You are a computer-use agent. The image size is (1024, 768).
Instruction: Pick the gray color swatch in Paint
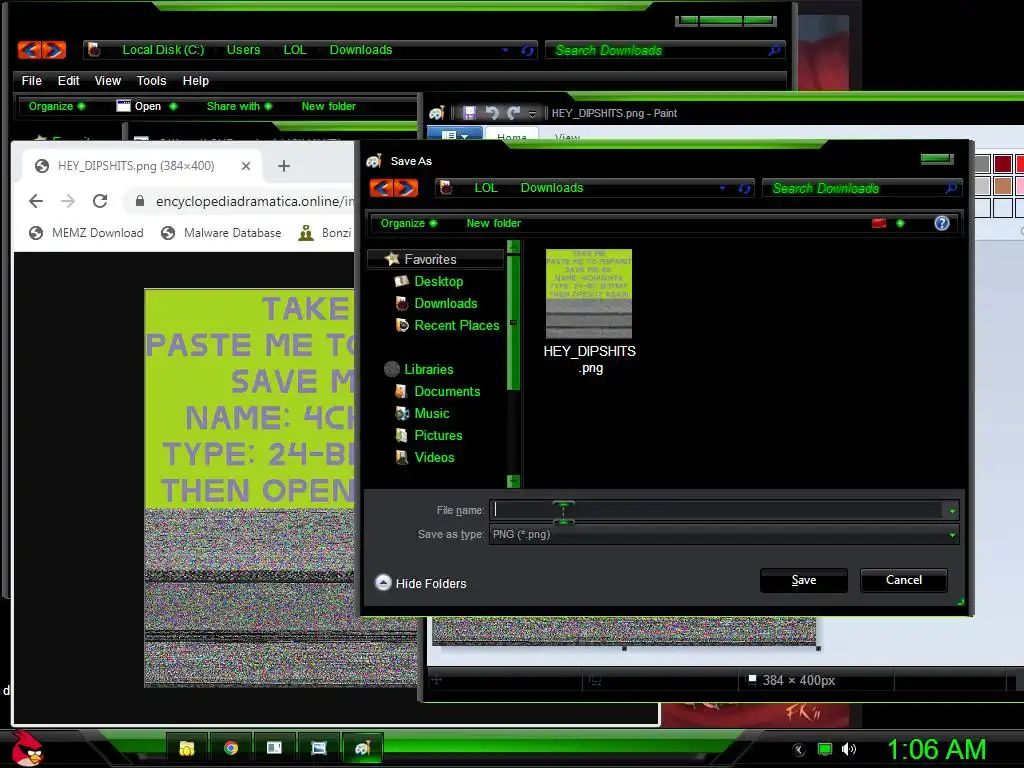[x=982, y=163]
